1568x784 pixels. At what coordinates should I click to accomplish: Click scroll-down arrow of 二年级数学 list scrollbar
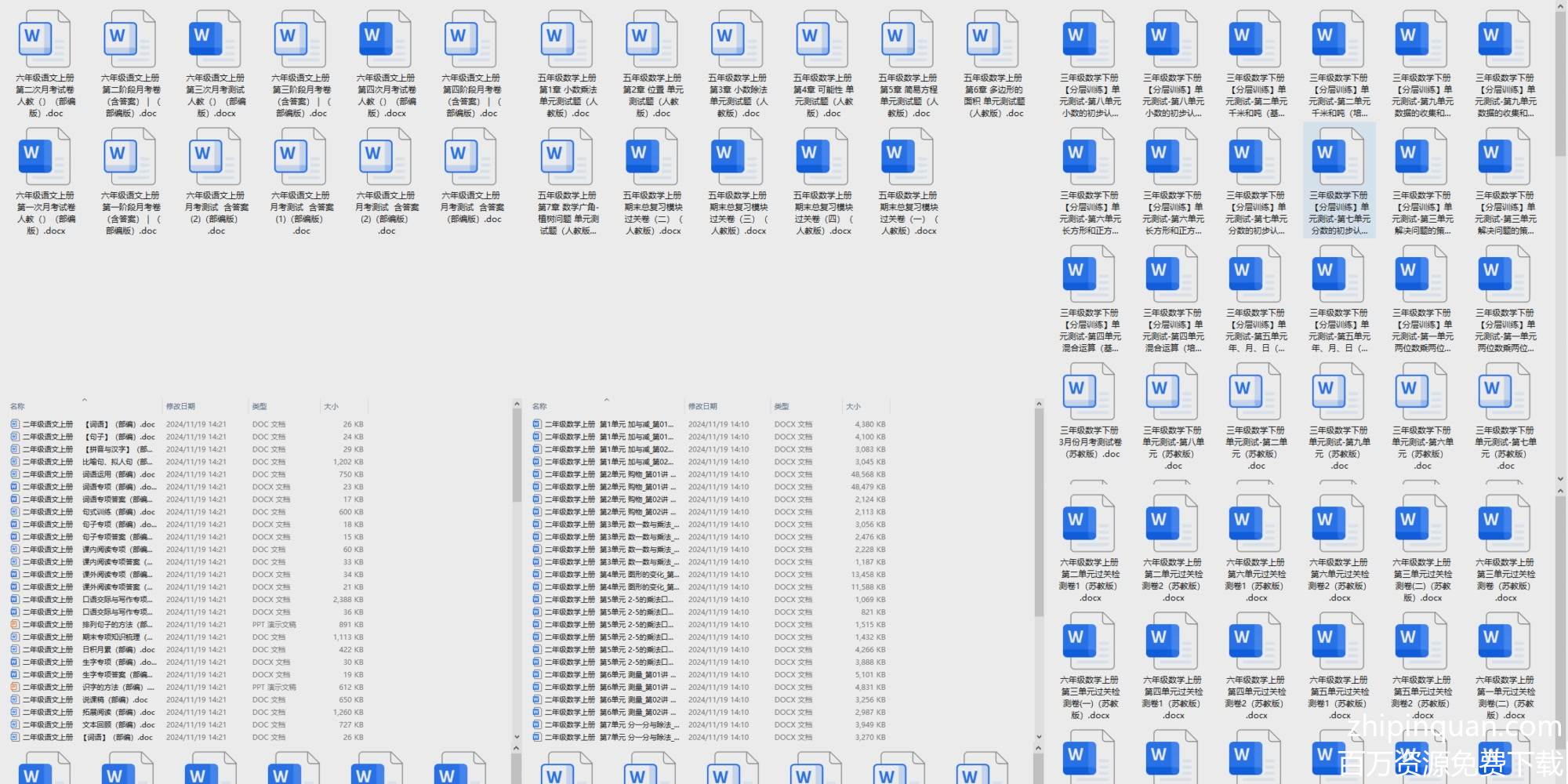[1039, 737]
